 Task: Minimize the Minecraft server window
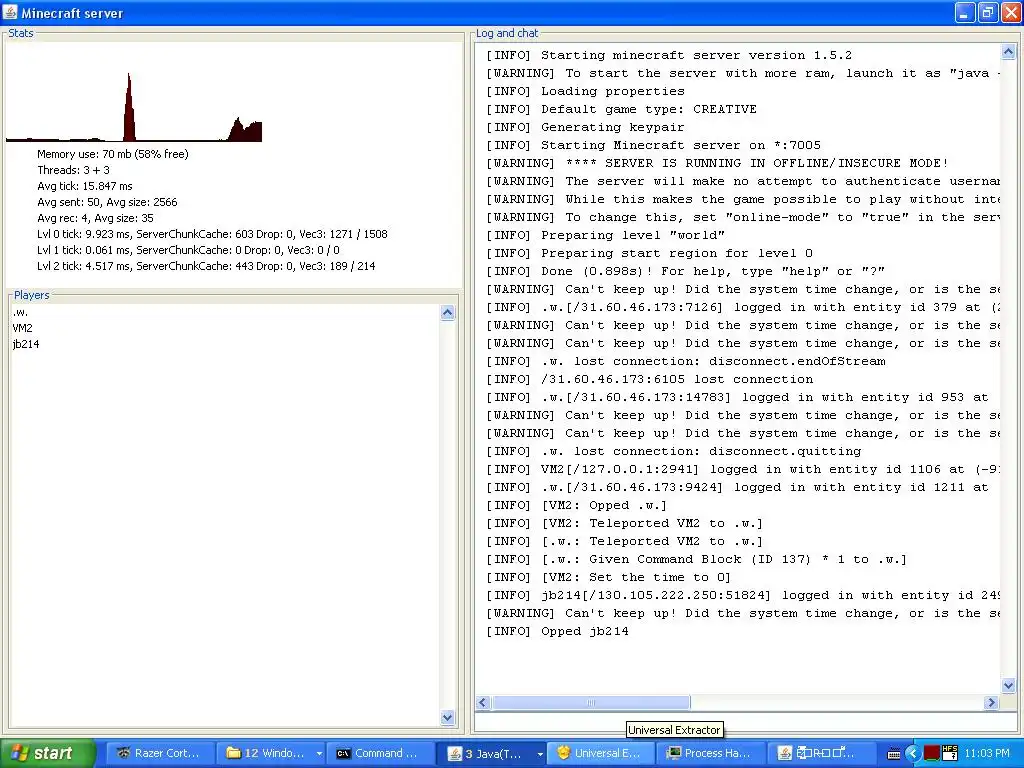point(965,12)
